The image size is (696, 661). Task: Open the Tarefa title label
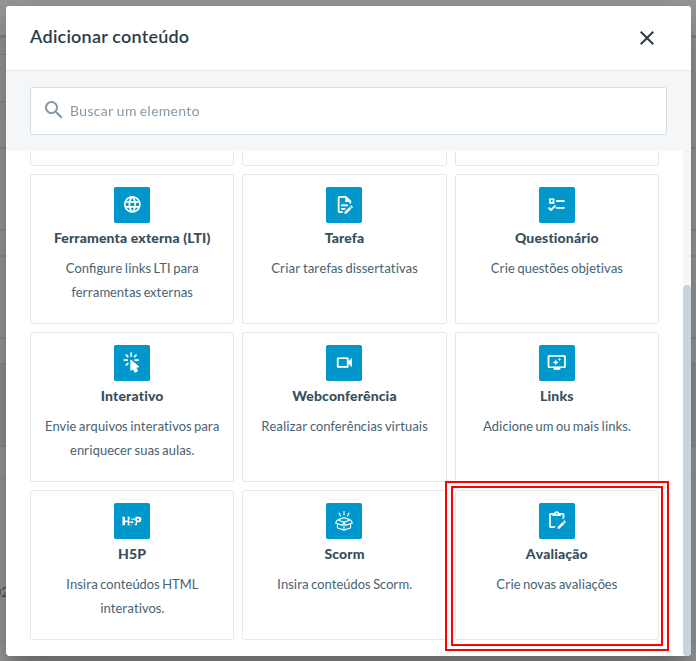click(344, 238)
